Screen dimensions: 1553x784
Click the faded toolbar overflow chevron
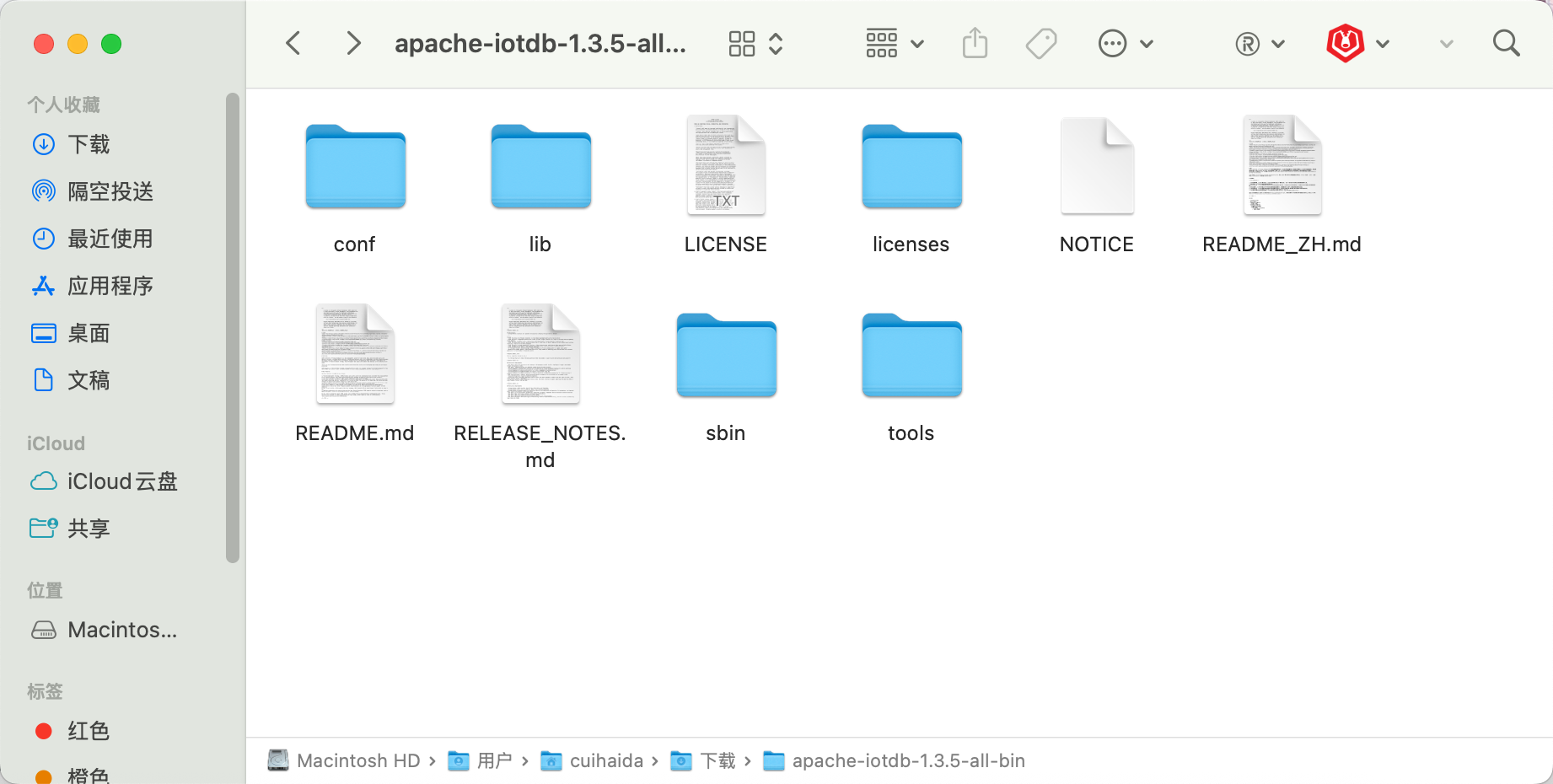tap(1446, 44)
